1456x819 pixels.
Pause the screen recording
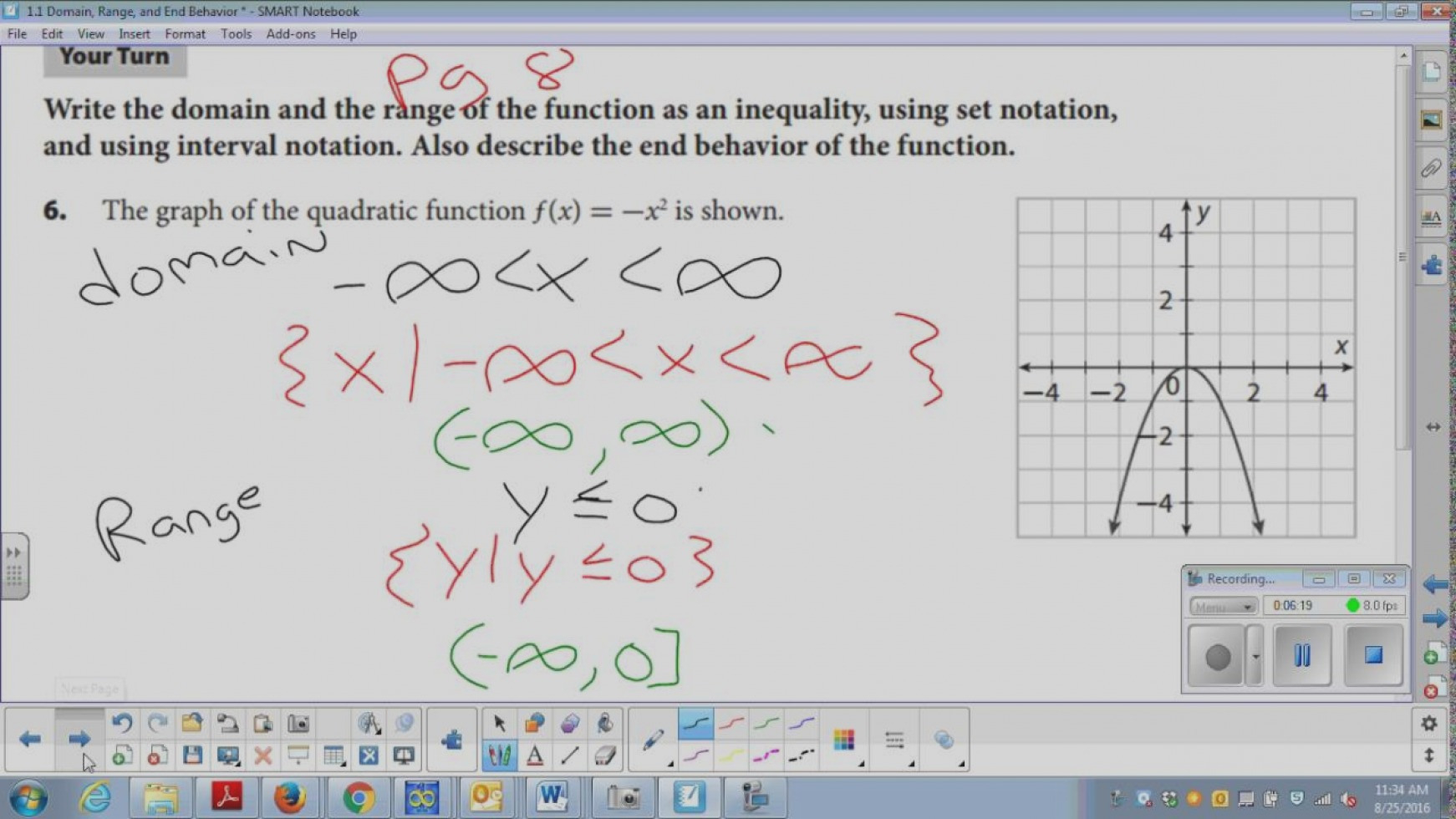pyautogui.click(x=1302, y=656)
